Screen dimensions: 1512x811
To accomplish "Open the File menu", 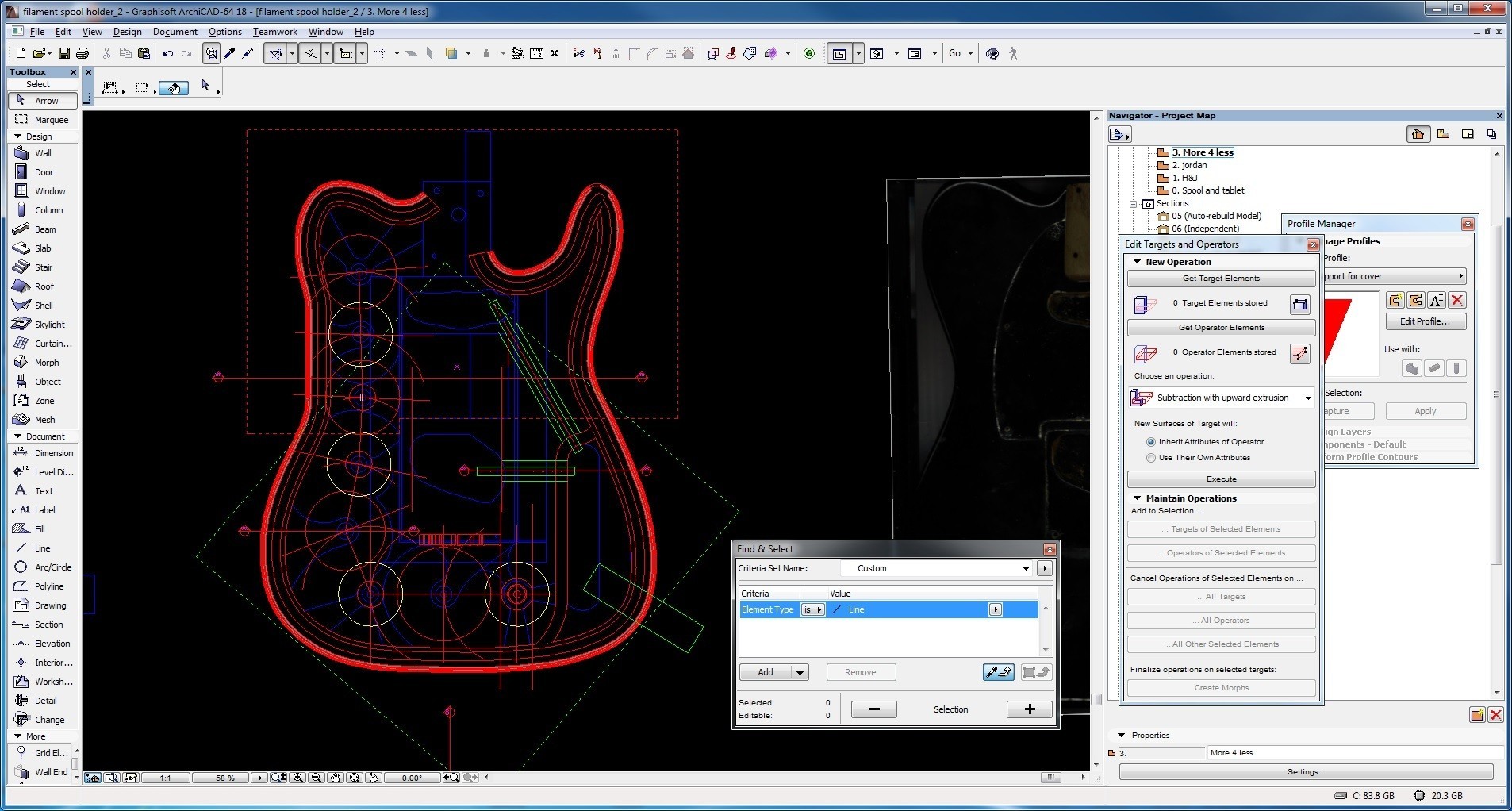I will click(x=36, y=32).
